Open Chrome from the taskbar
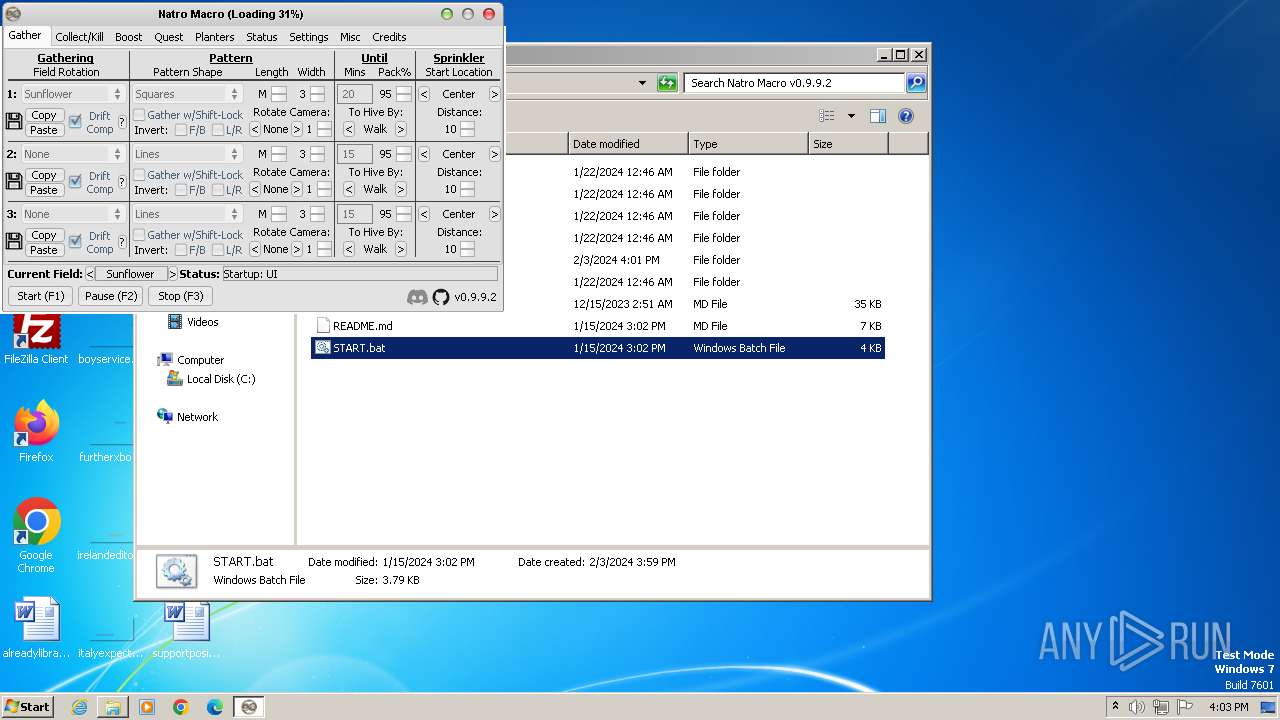This screenshot has height=720, width=1280. pos(181,707)
